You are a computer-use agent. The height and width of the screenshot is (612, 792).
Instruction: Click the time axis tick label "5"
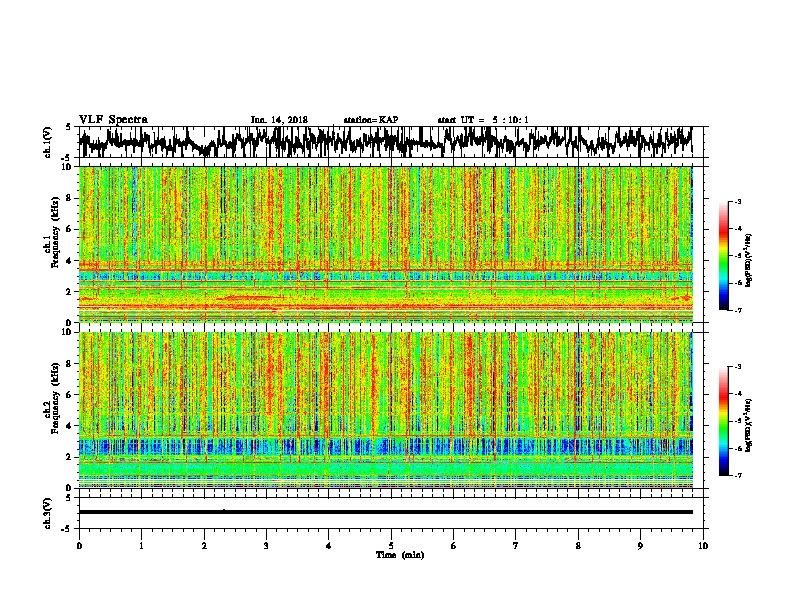click(x=391, y=546)
